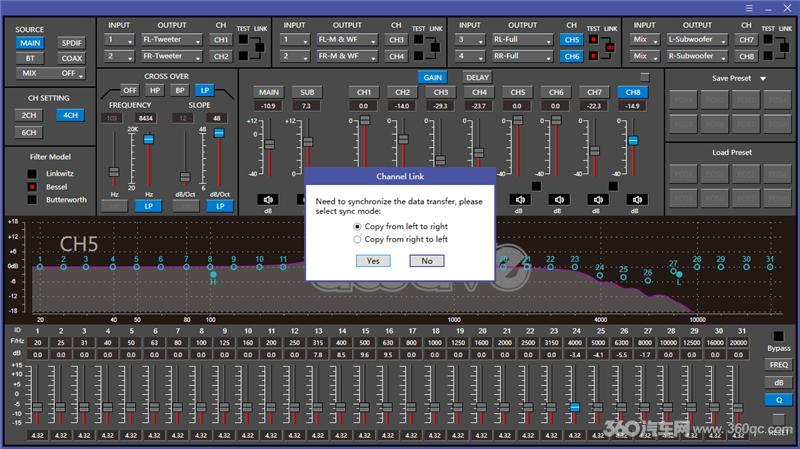The height and width of the screenshot is (449, 800).
Task: Open the hamburger menu in title bar
Action: pos(749,8)
